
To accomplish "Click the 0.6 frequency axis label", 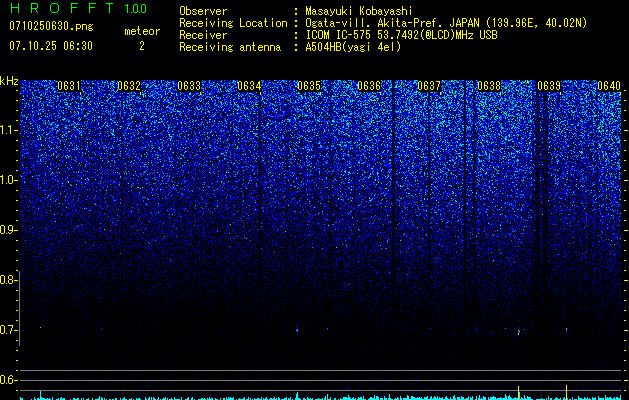I will [8, 380].
